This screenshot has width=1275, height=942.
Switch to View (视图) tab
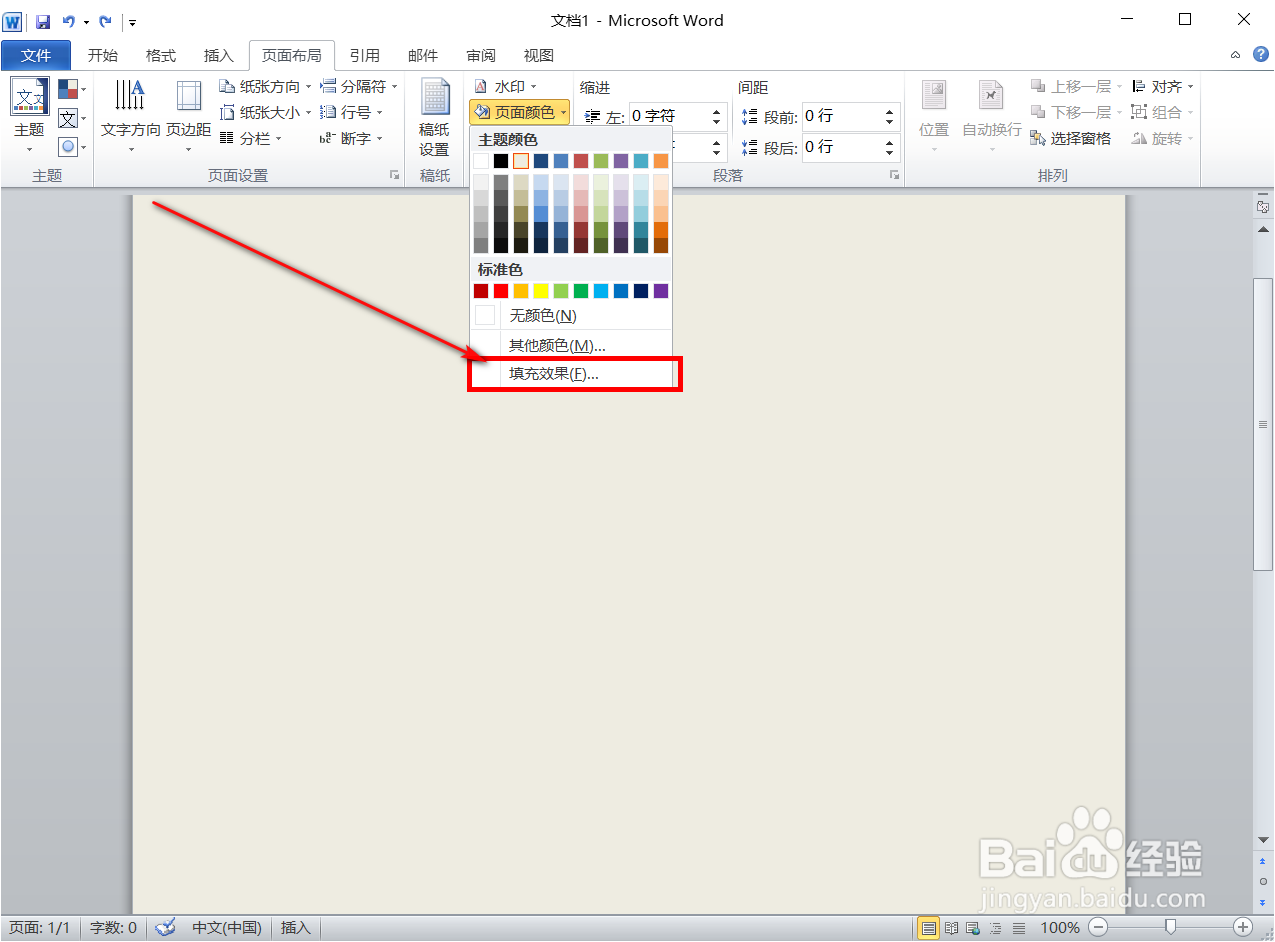tap(539, 56)
